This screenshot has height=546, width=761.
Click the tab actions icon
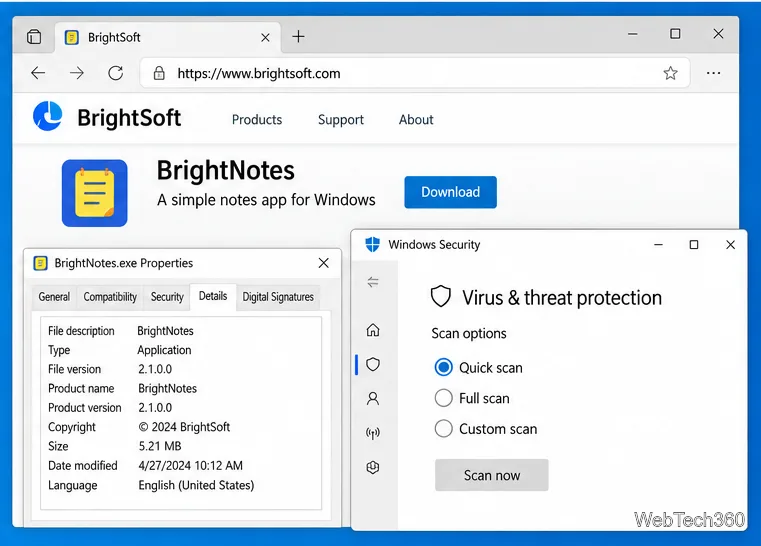pos(34,36)
